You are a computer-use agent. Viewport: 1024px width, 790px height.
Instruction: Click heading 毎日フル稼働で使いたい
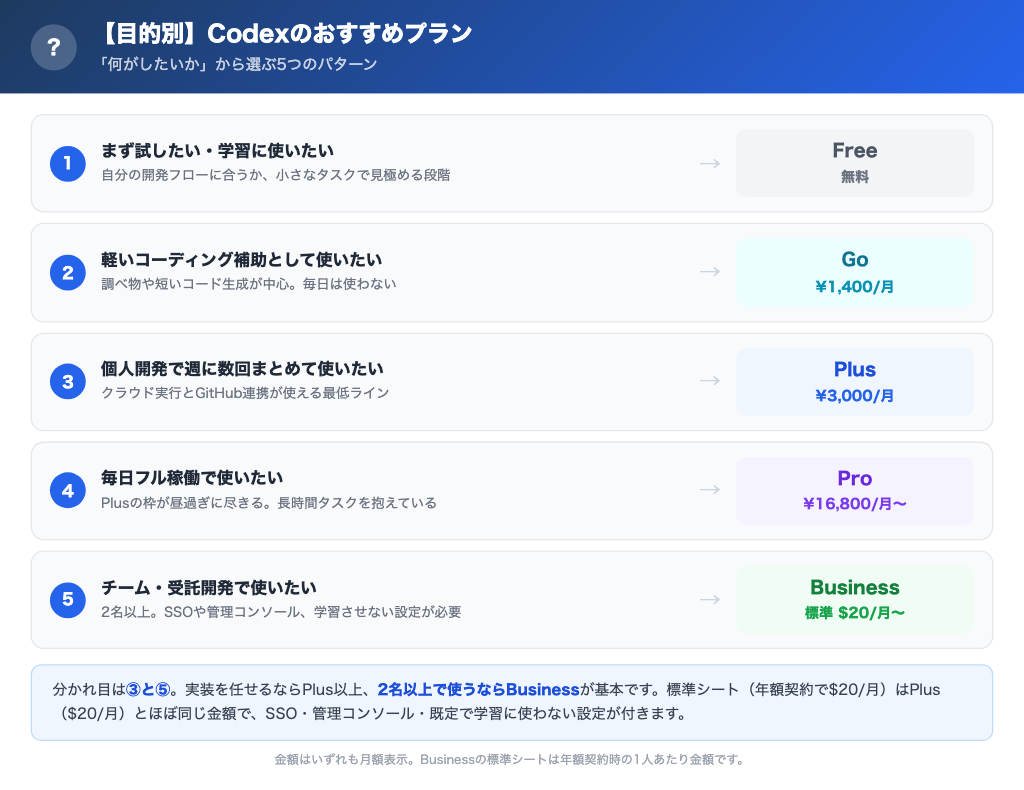point(192,478)
